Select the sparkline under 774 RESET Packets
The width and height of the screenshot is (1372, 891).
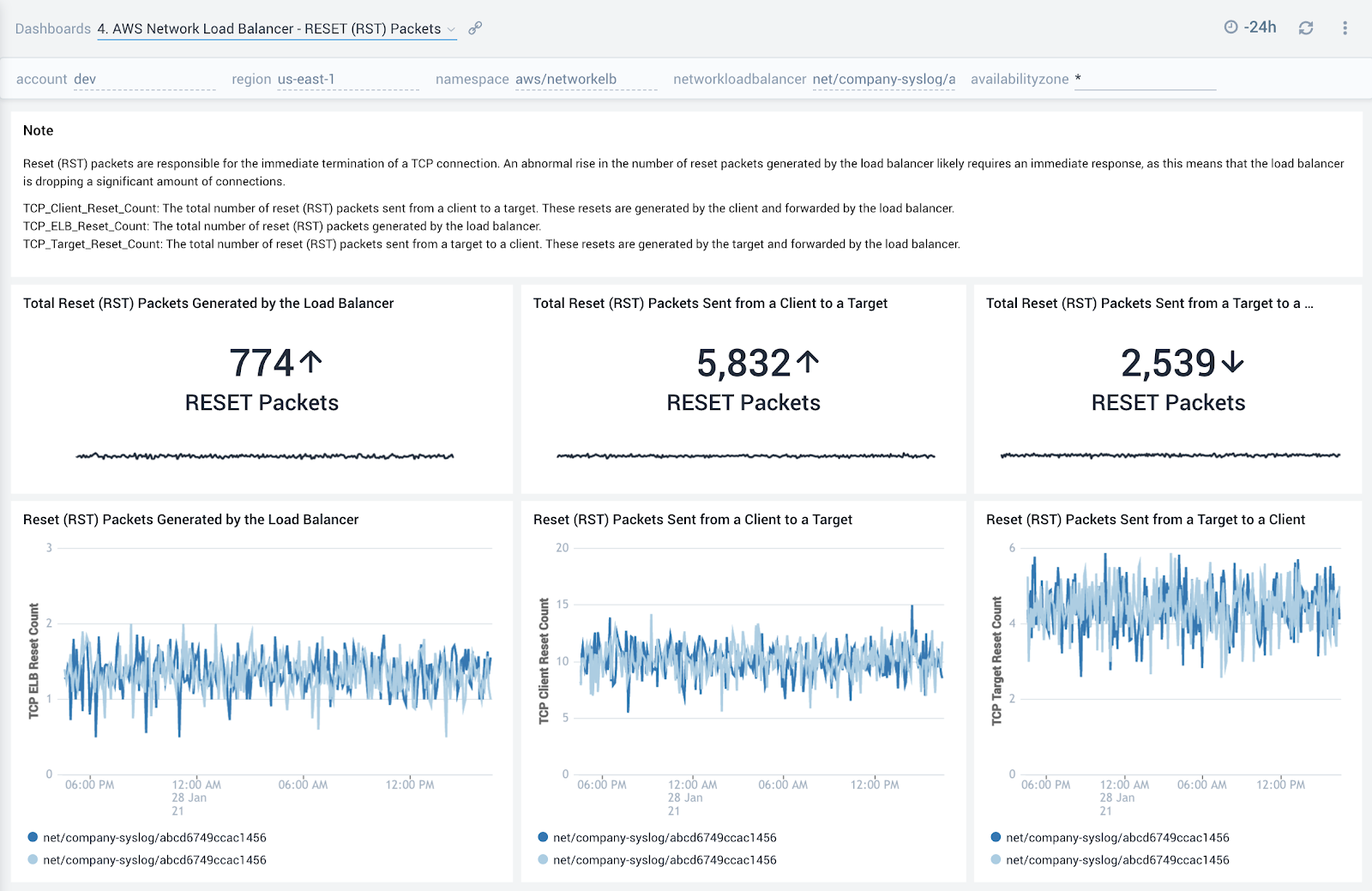pyautogui.click(x=262, y=455)
